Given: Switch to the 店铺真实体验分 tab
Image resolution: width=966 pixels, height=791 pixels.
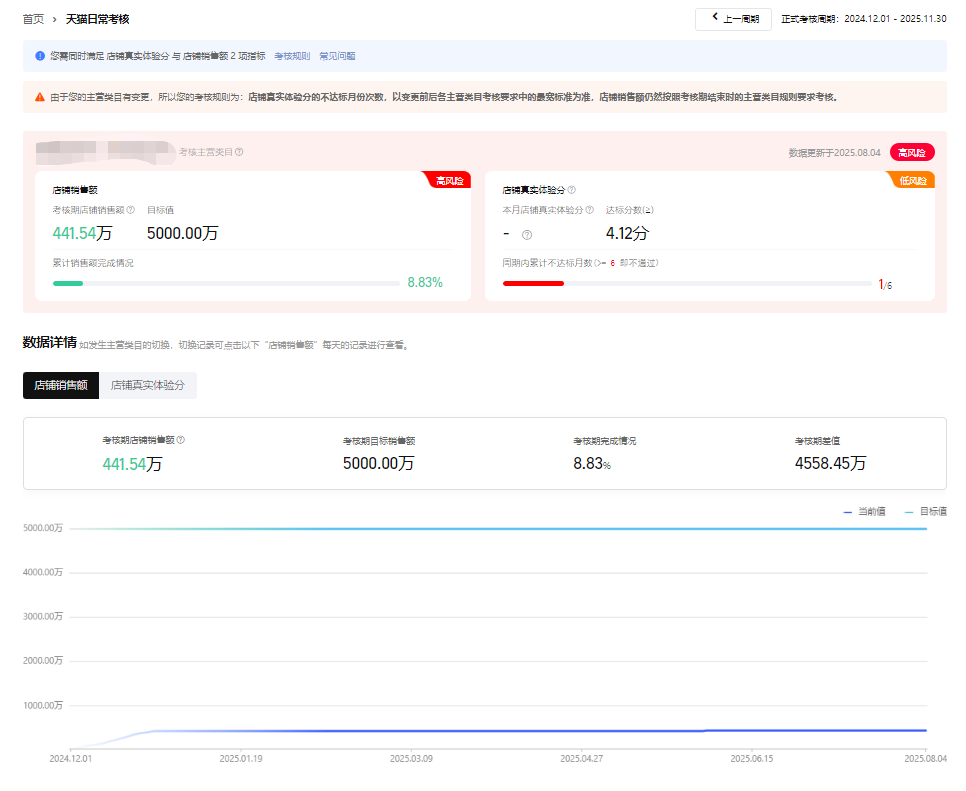Looking at the screenshot, I should click(148, 385).
